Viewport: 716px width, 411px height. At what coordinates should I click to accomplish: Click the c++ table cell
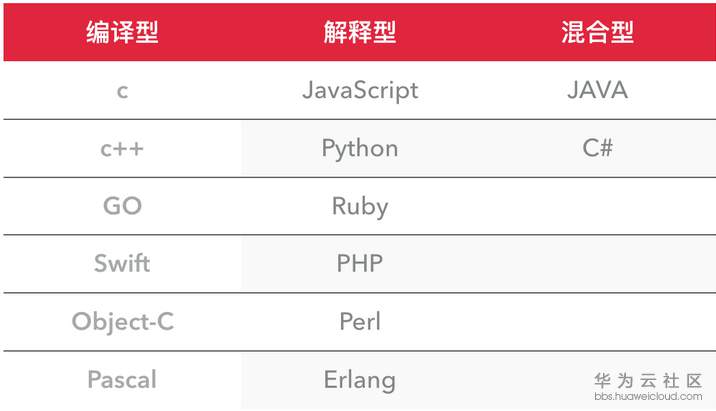click(122, 149)
